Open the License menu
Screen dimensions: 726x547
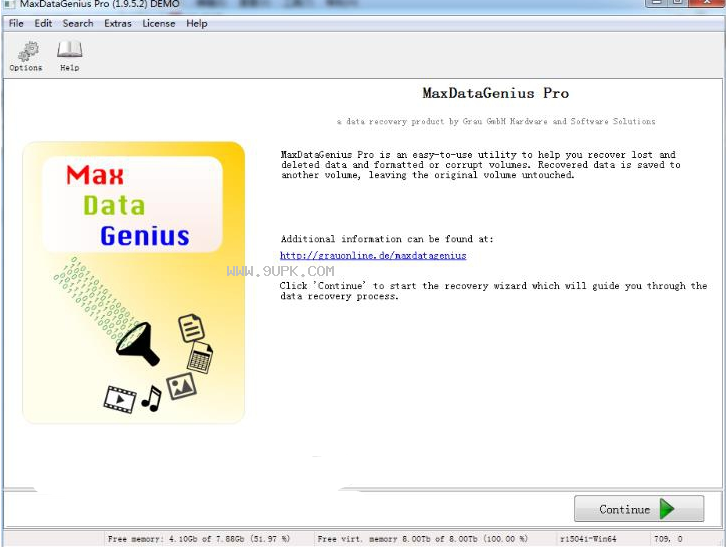(159, 23)
